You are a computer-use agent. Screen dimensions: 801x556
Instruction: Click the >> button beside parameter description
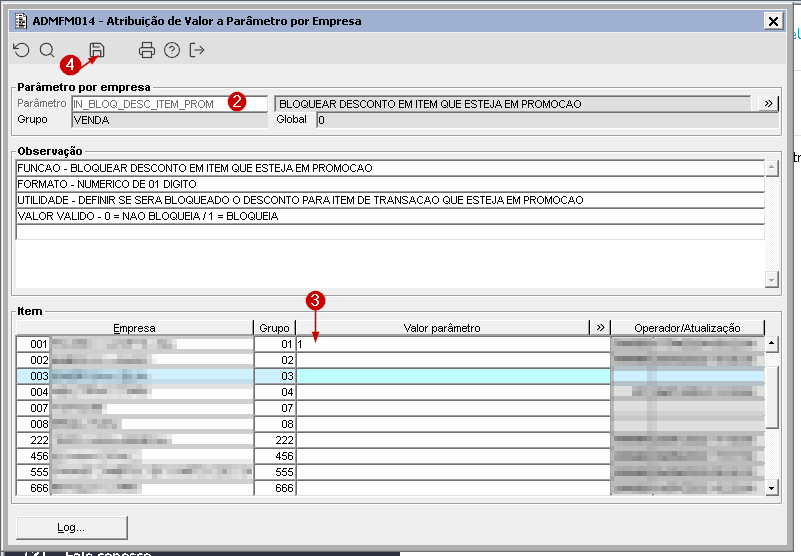768,104
